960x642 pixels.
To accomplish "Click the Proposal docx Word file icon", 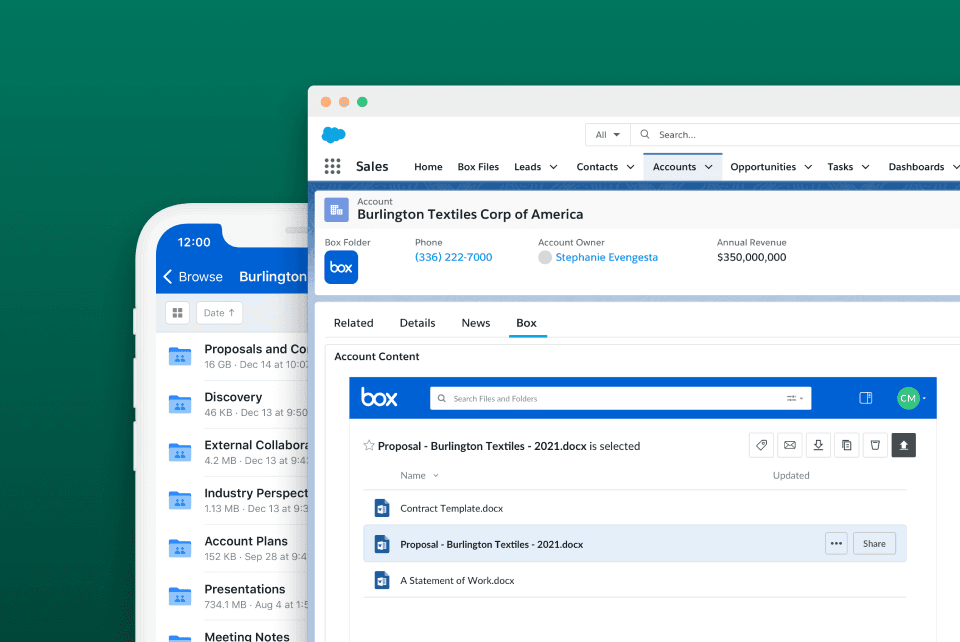I will tap(381, 544).
